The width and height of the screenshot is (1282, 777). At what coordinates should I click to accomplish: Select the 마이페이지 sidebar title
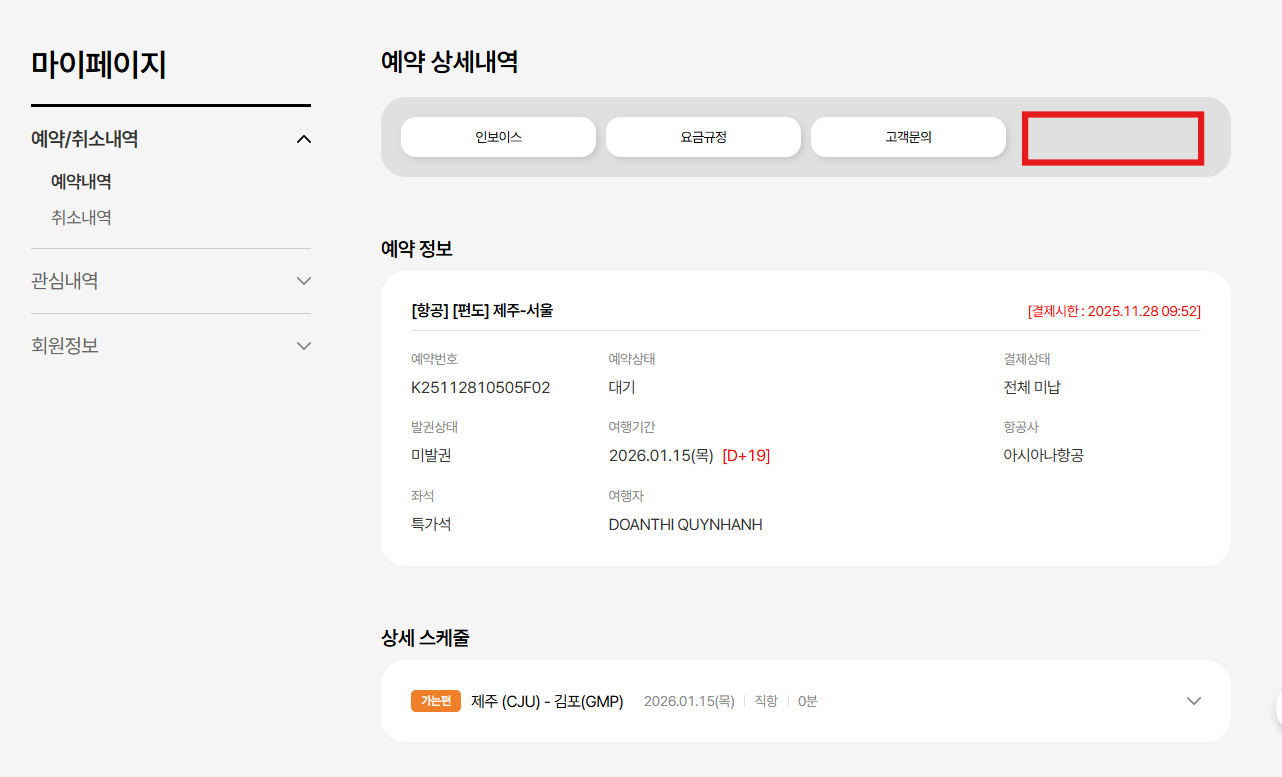click(99, 65)
